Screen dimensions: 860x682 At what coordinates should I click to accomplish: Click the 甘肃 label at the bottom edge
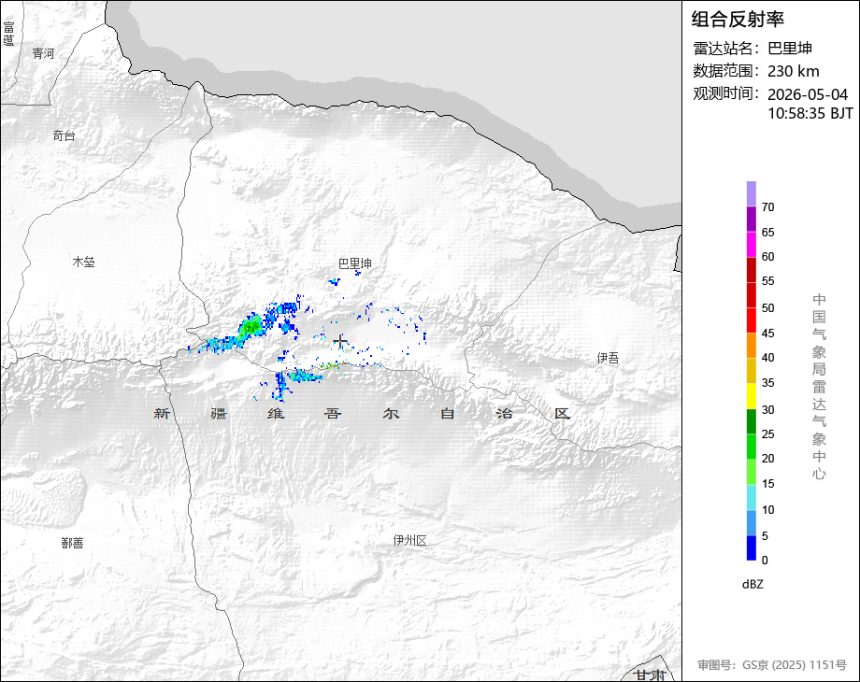coord(650,675)
